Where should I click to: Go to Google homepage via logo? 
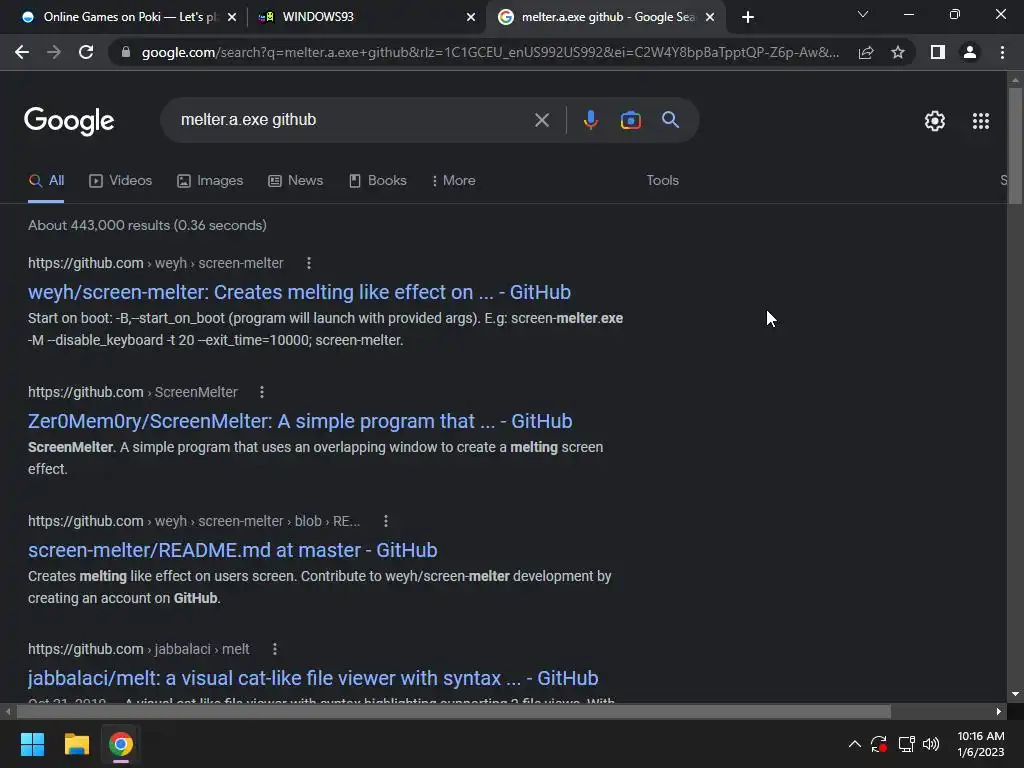point(69,121)
